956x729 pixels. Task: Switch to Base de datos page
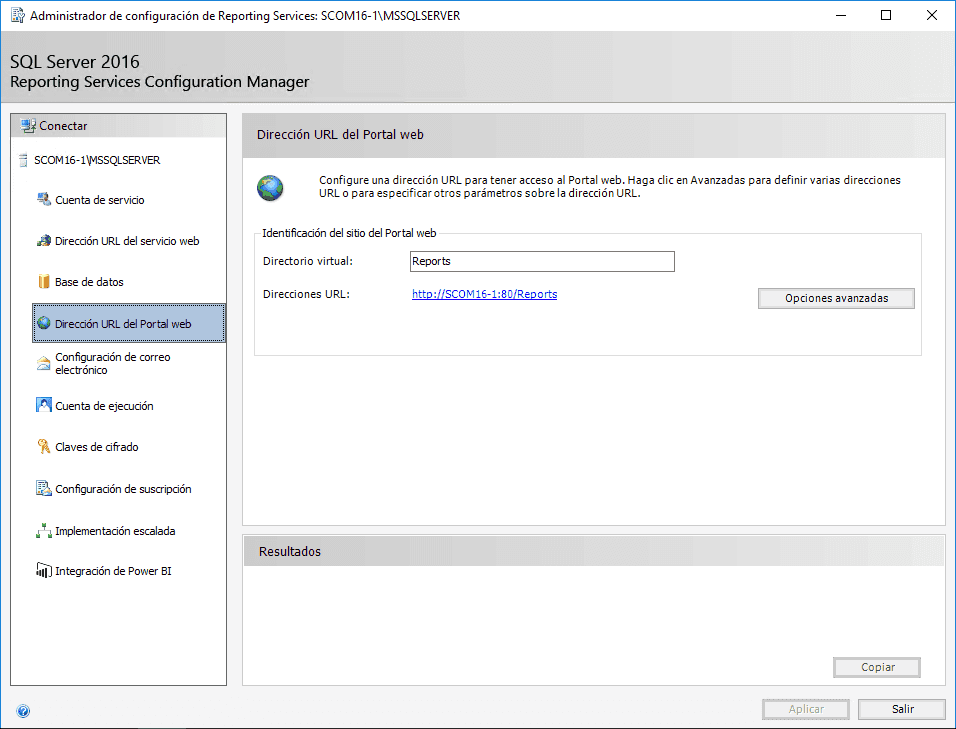point(89,282)
